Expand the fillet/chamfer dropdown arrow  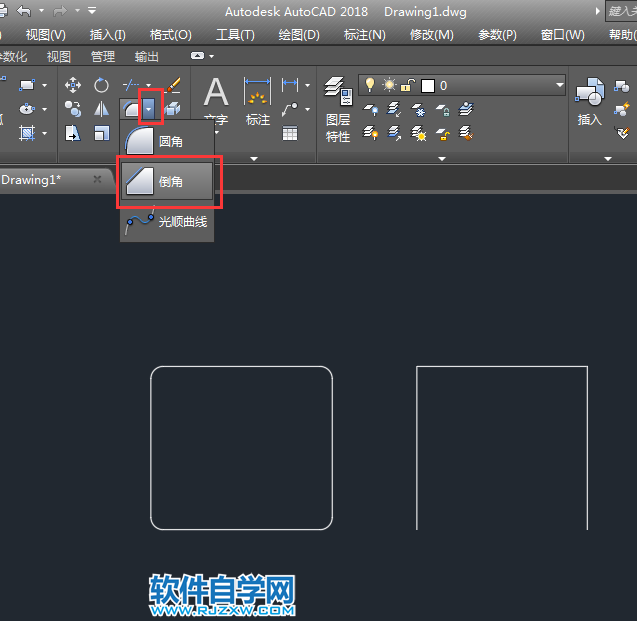click(150, 108)
